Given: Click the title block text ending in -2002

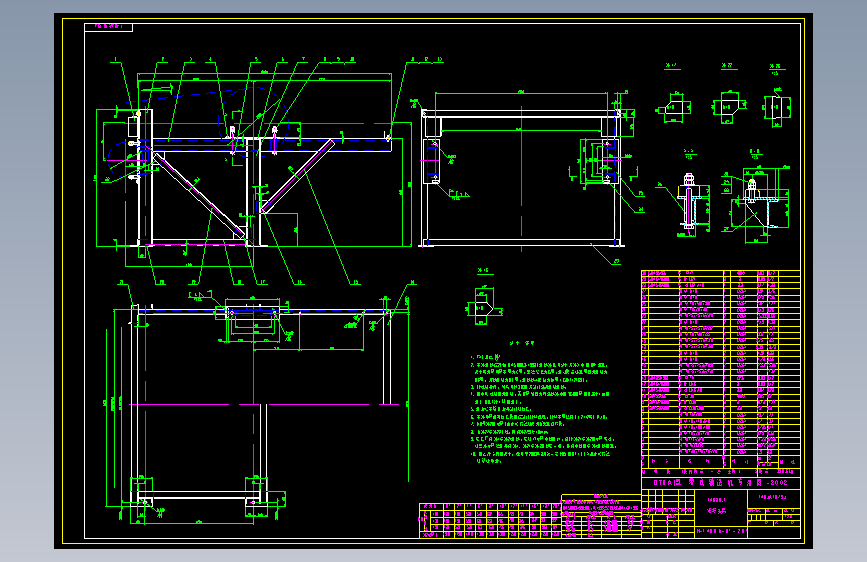Looking at the screenshot, I should 720,482.
